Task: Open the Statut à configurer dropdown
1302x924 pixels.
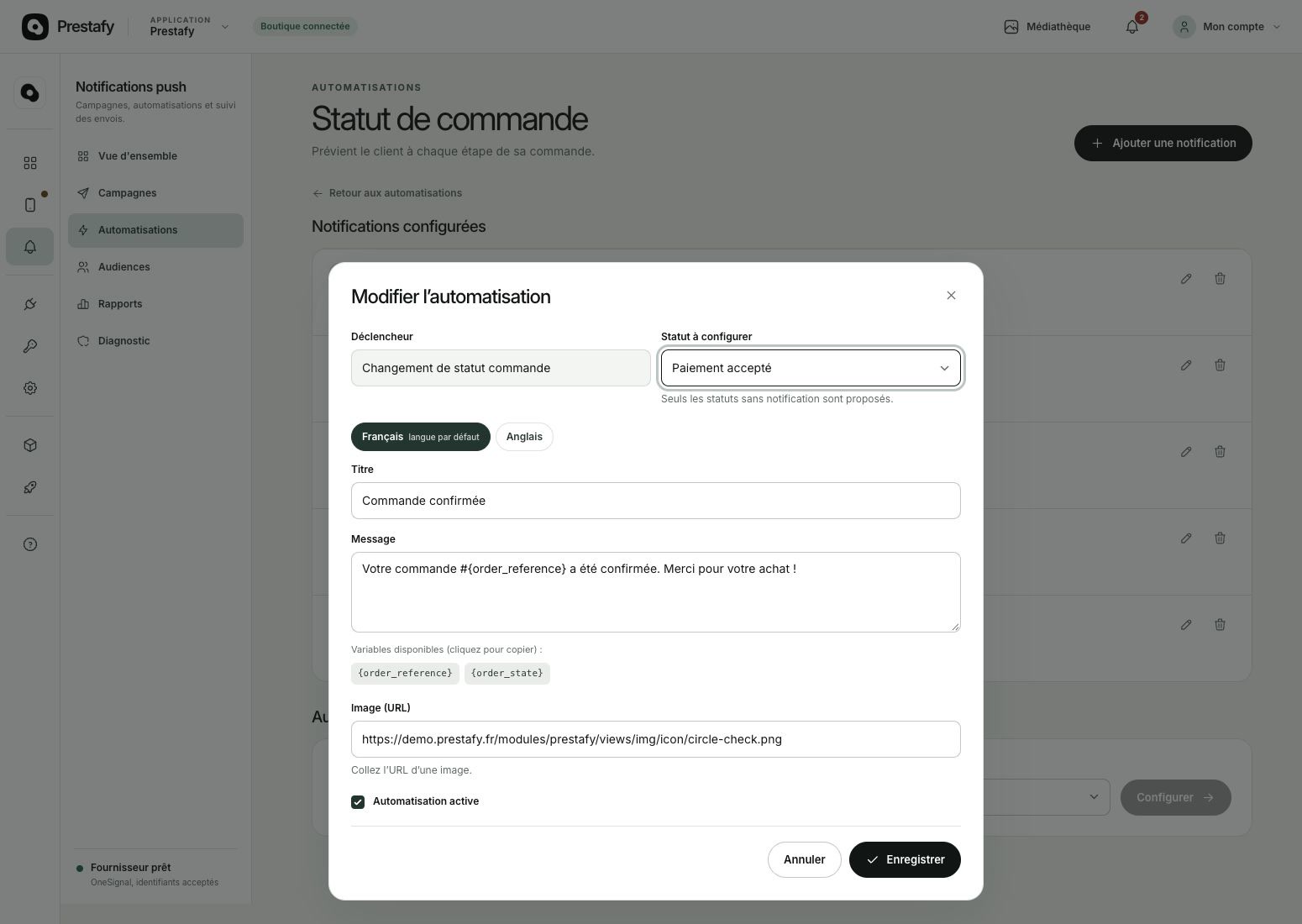Action: click(811, 368)
